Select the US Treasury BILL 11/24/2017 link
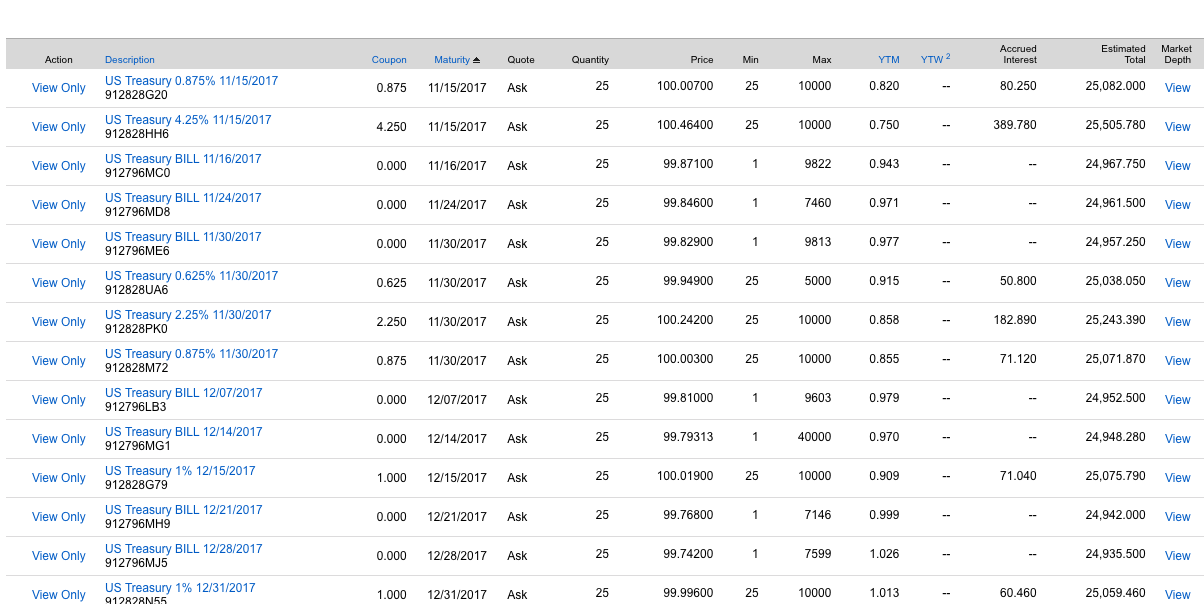 [x=183, y=198]
